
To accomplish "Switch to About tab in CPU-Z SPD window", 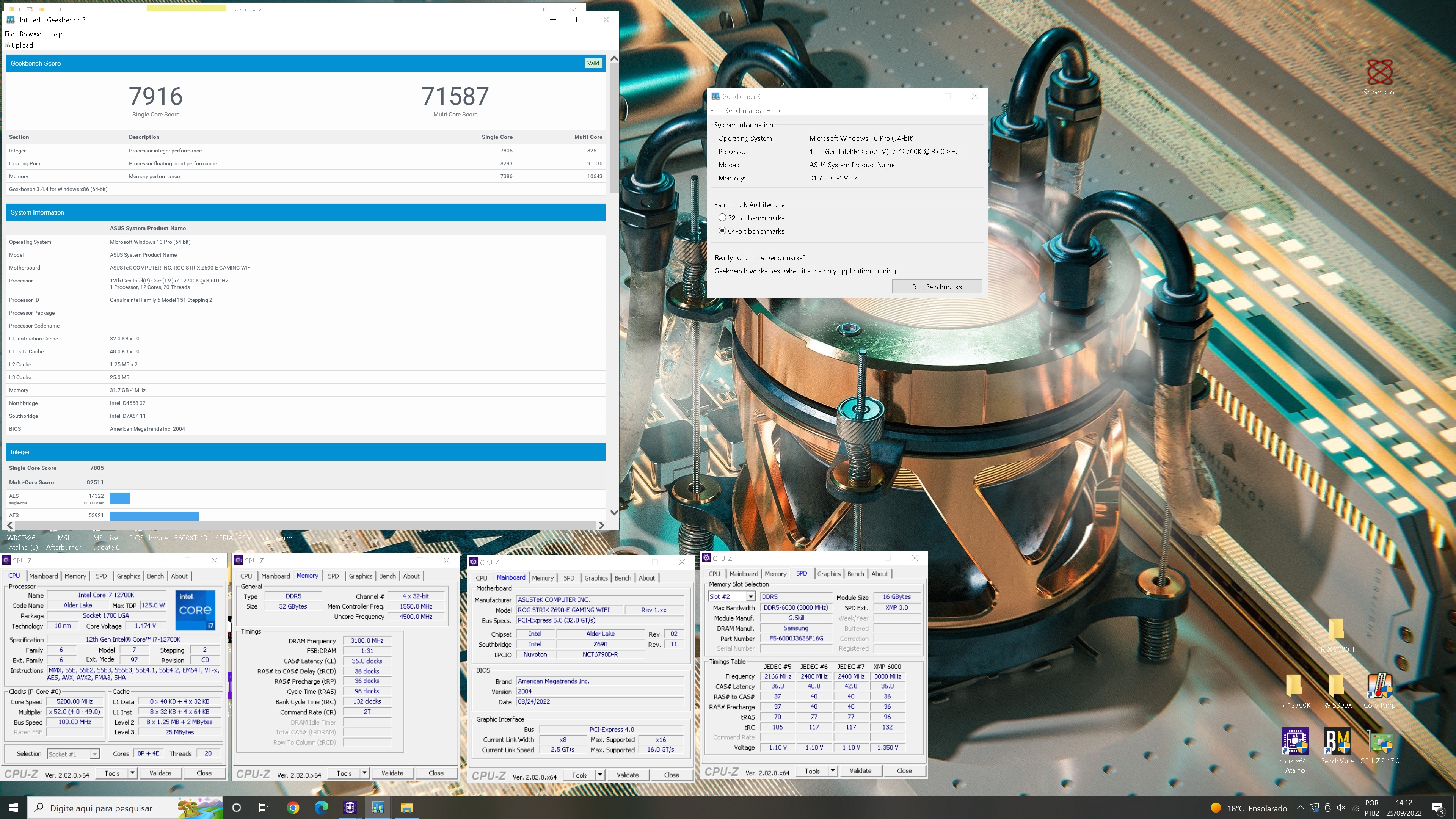I will click(x=879, y=574).
